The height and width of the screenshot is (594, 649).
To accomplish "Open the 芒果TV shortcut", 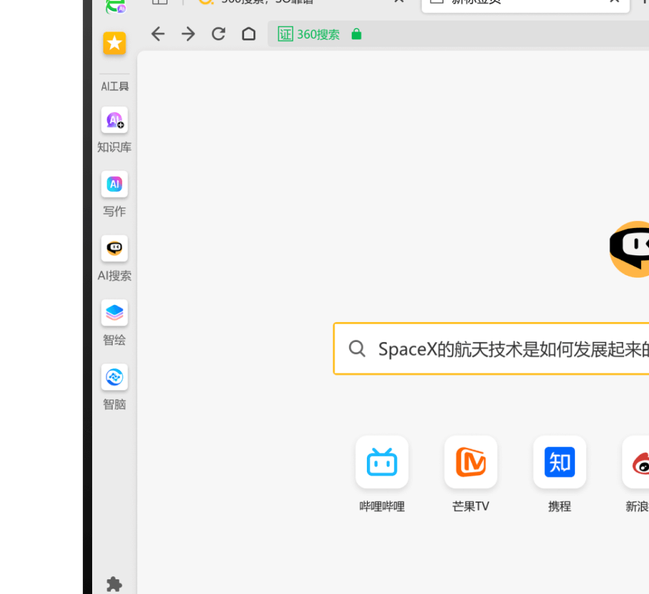I will click(x=471, y=462).
